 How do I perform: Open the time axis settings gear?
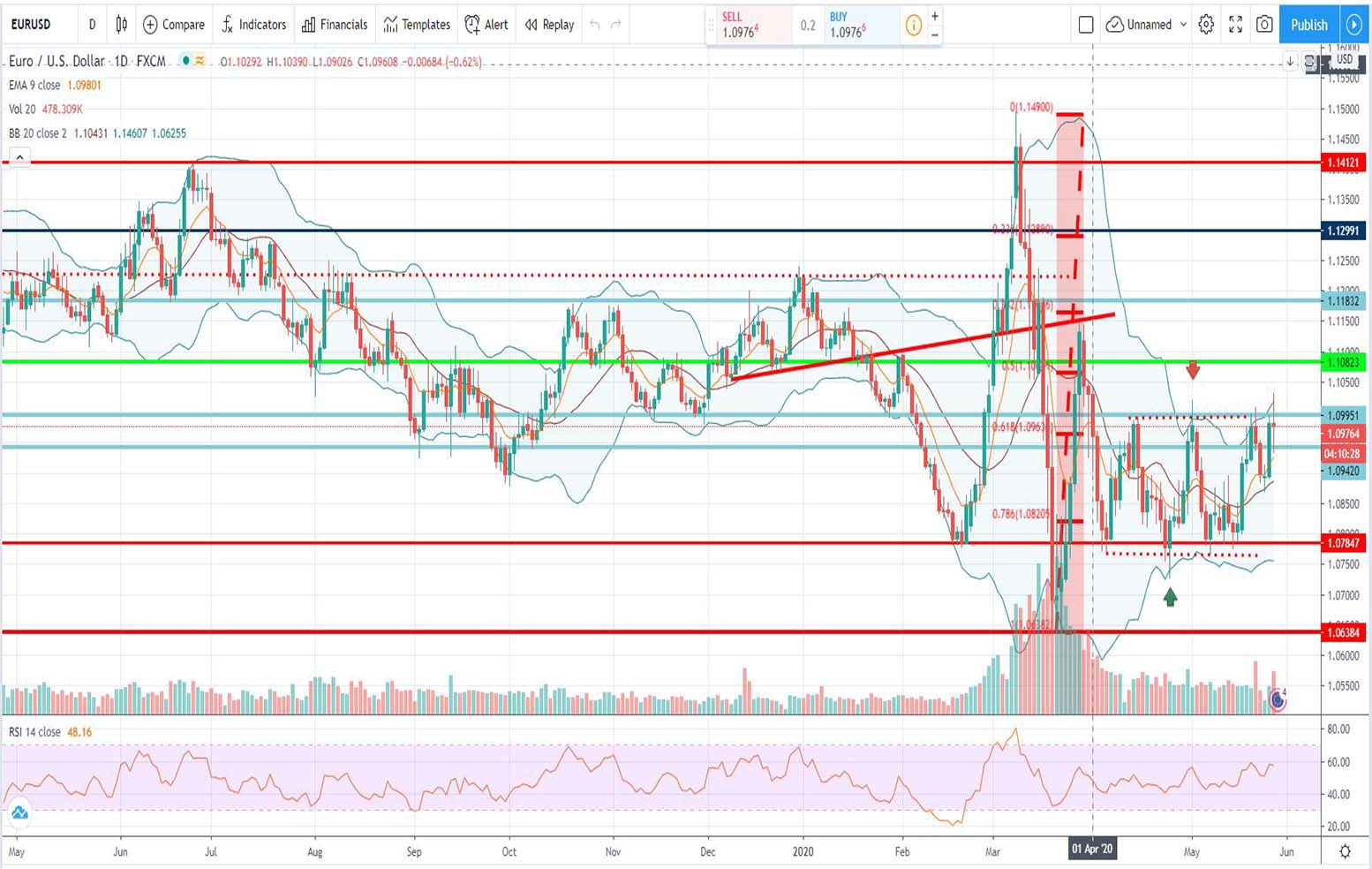1345,851
